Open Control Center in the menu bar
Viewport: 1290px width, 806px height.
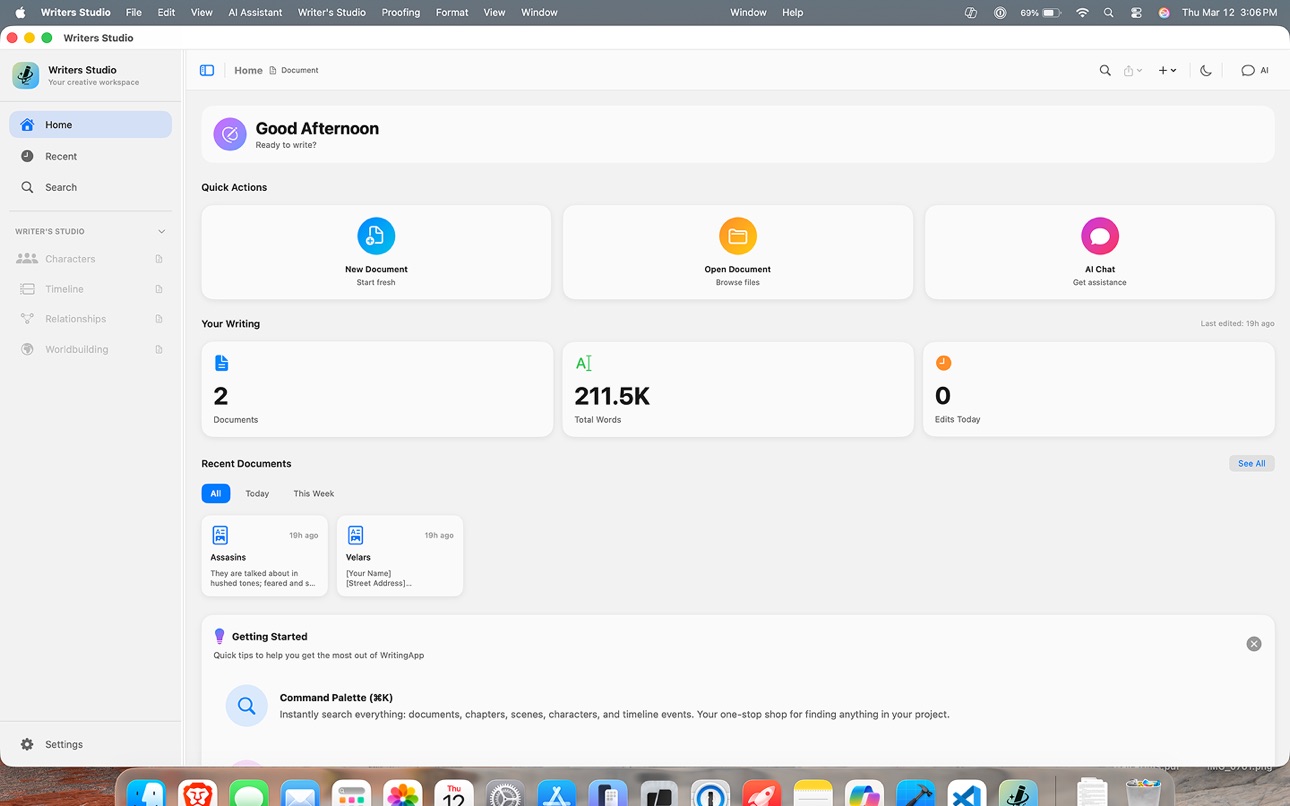pyautogui.click(x=1136, y=12)
